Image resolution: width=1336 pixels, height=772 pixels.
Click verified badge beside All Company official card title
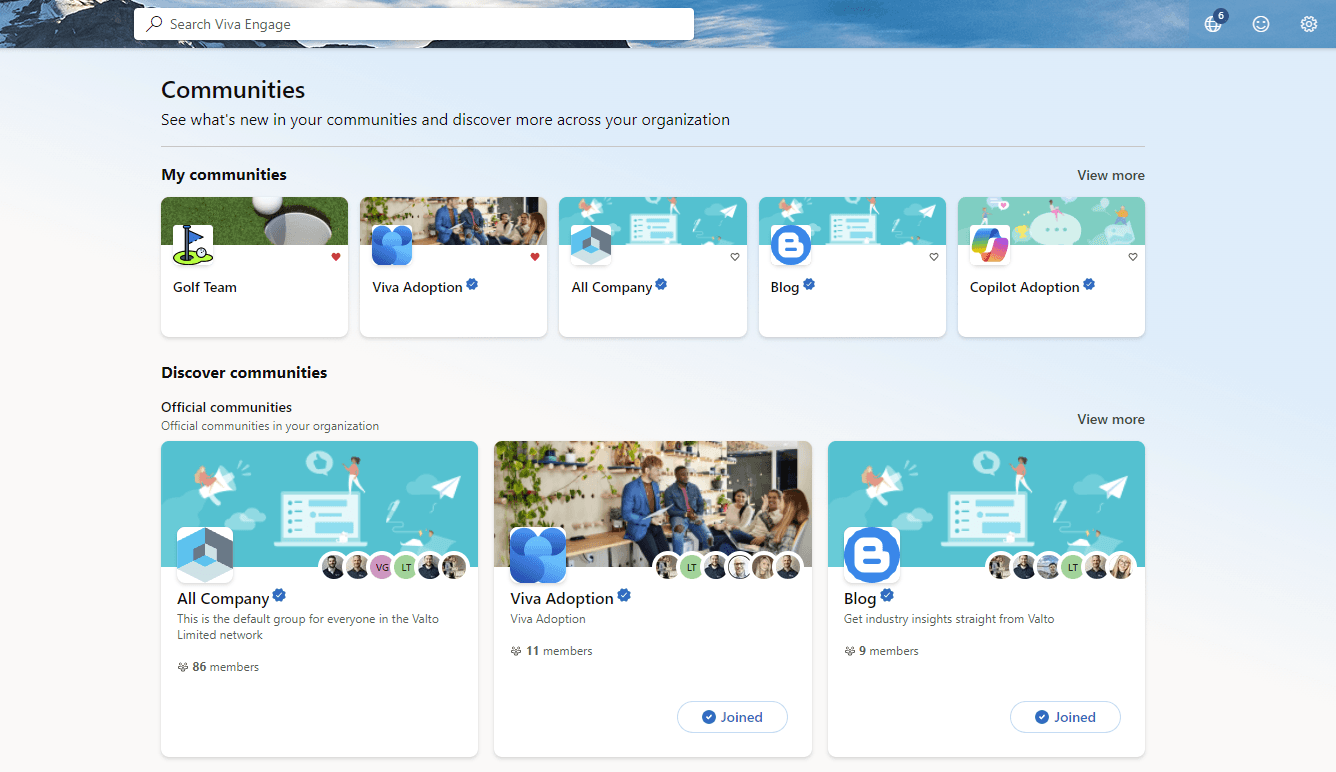(280, 596)
